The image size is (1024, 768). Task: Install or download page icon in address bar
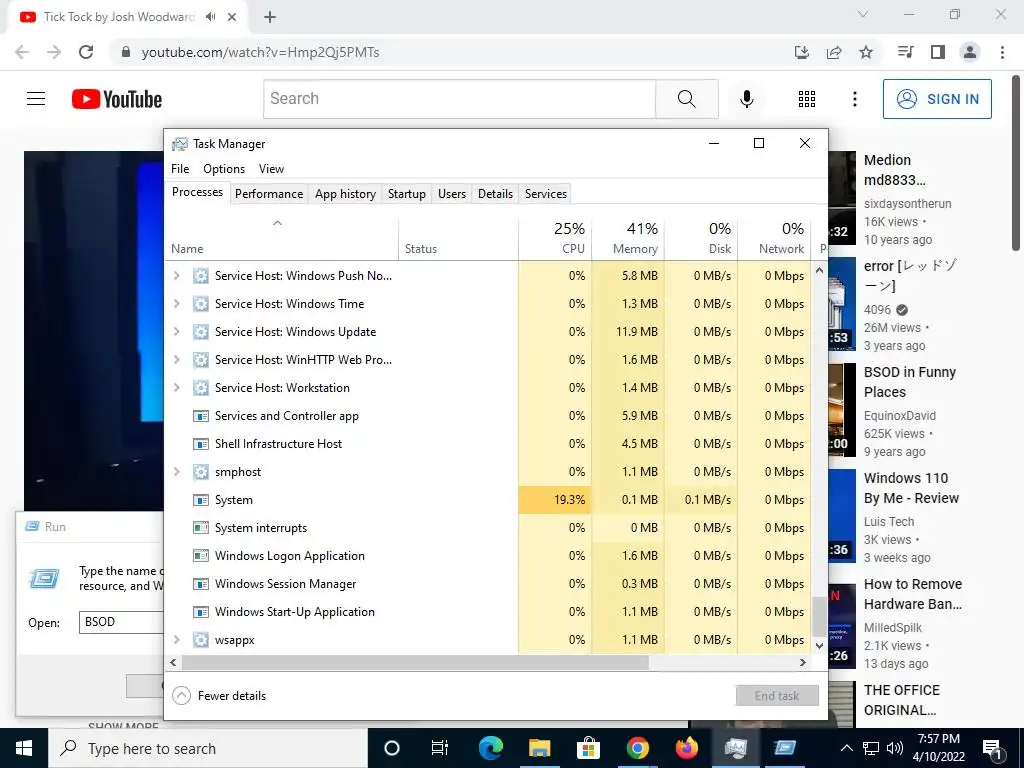coord(802,52)
